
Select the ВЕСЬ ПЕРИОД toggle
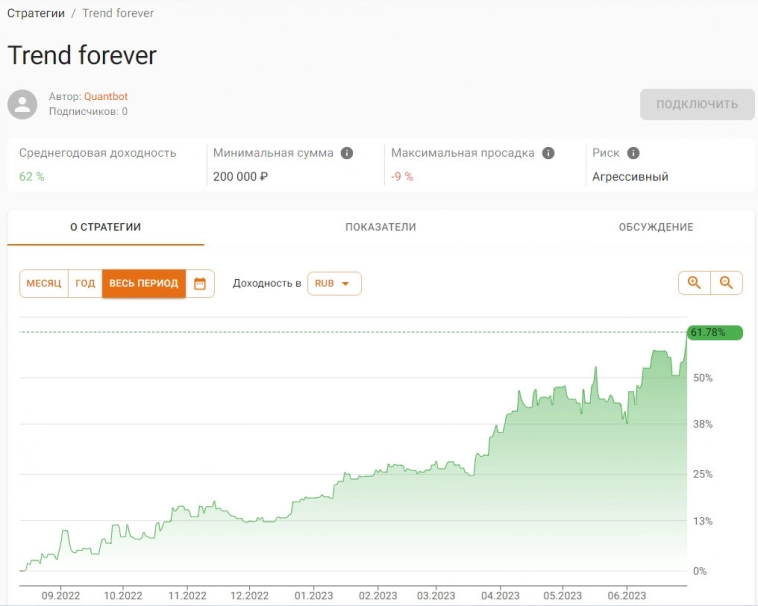pos(143,284)
